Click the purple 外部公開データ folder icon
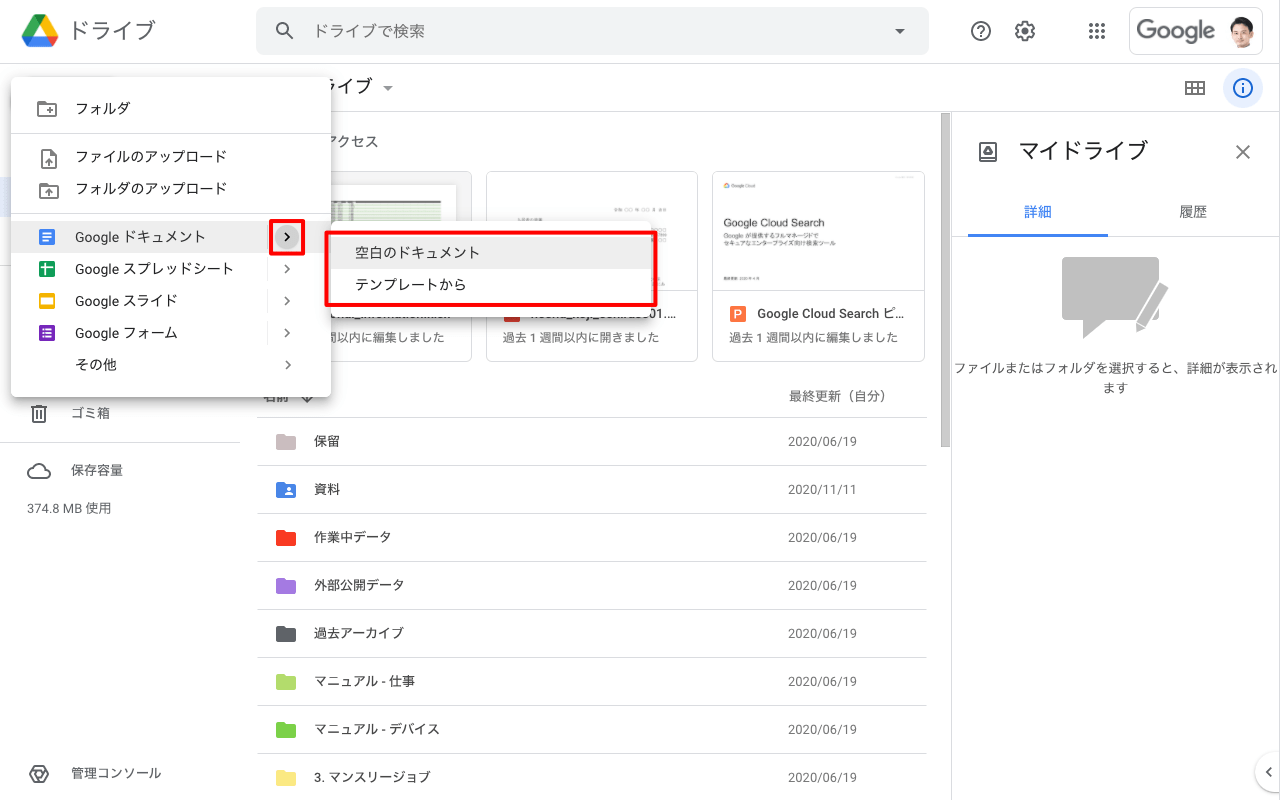1280x800 pixels. pyautogui.click(x=286, y=585)
